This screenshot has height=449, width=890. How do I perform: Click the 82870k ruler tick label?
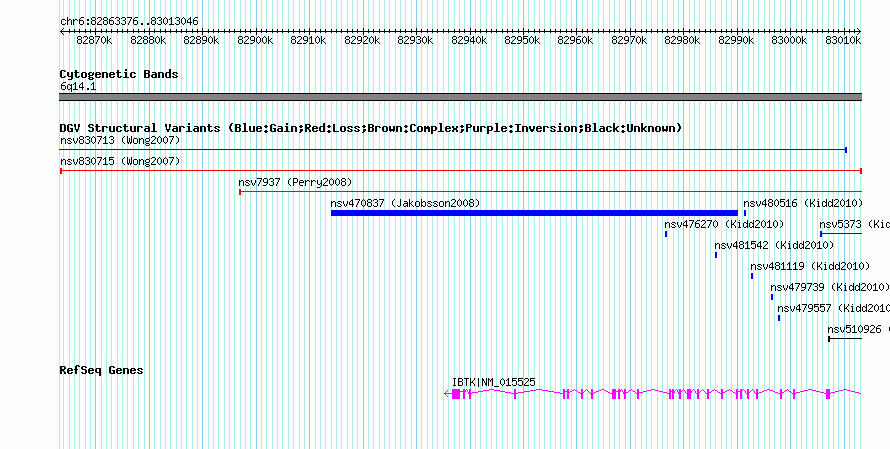click(x=94, y=40)
